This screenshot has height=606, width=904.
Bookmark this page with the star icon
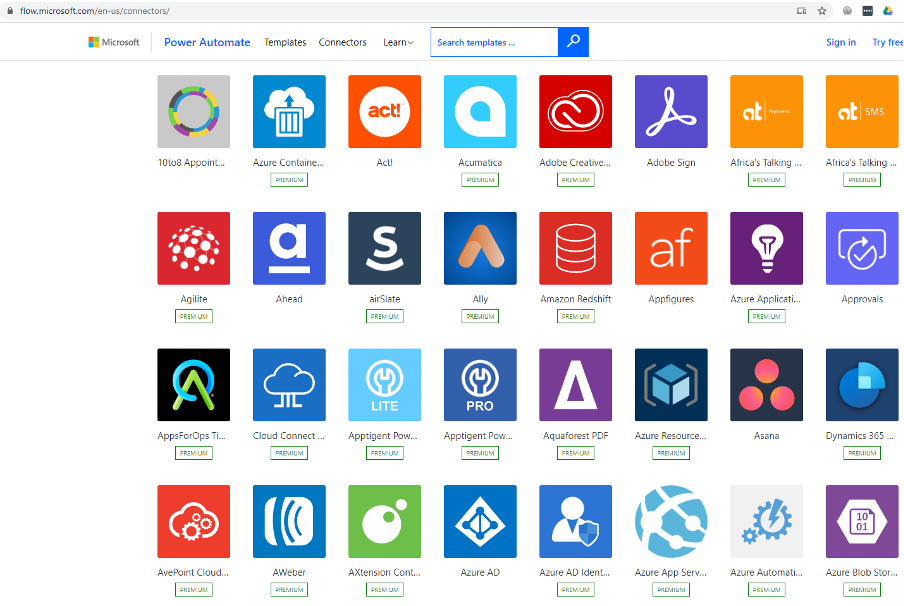(x=821, y=11)
